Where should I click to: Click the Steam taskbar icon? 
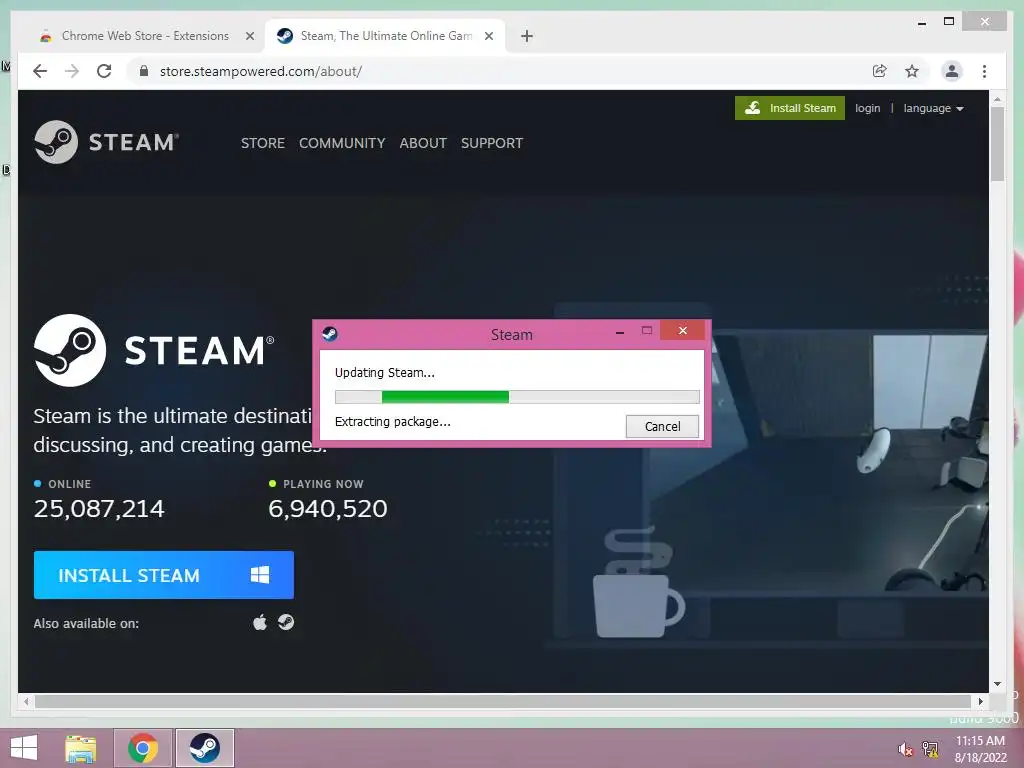pos(204,748)
